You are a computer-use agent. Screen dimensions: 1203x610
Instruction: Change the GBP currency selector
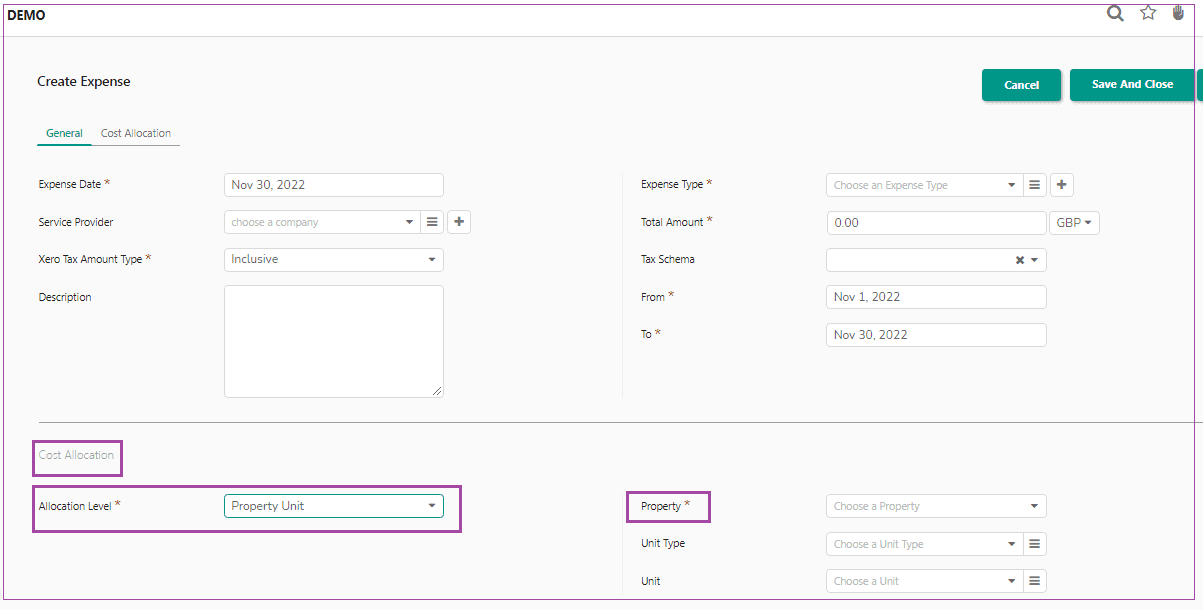pyautogui.click(x=1074, y=223)
